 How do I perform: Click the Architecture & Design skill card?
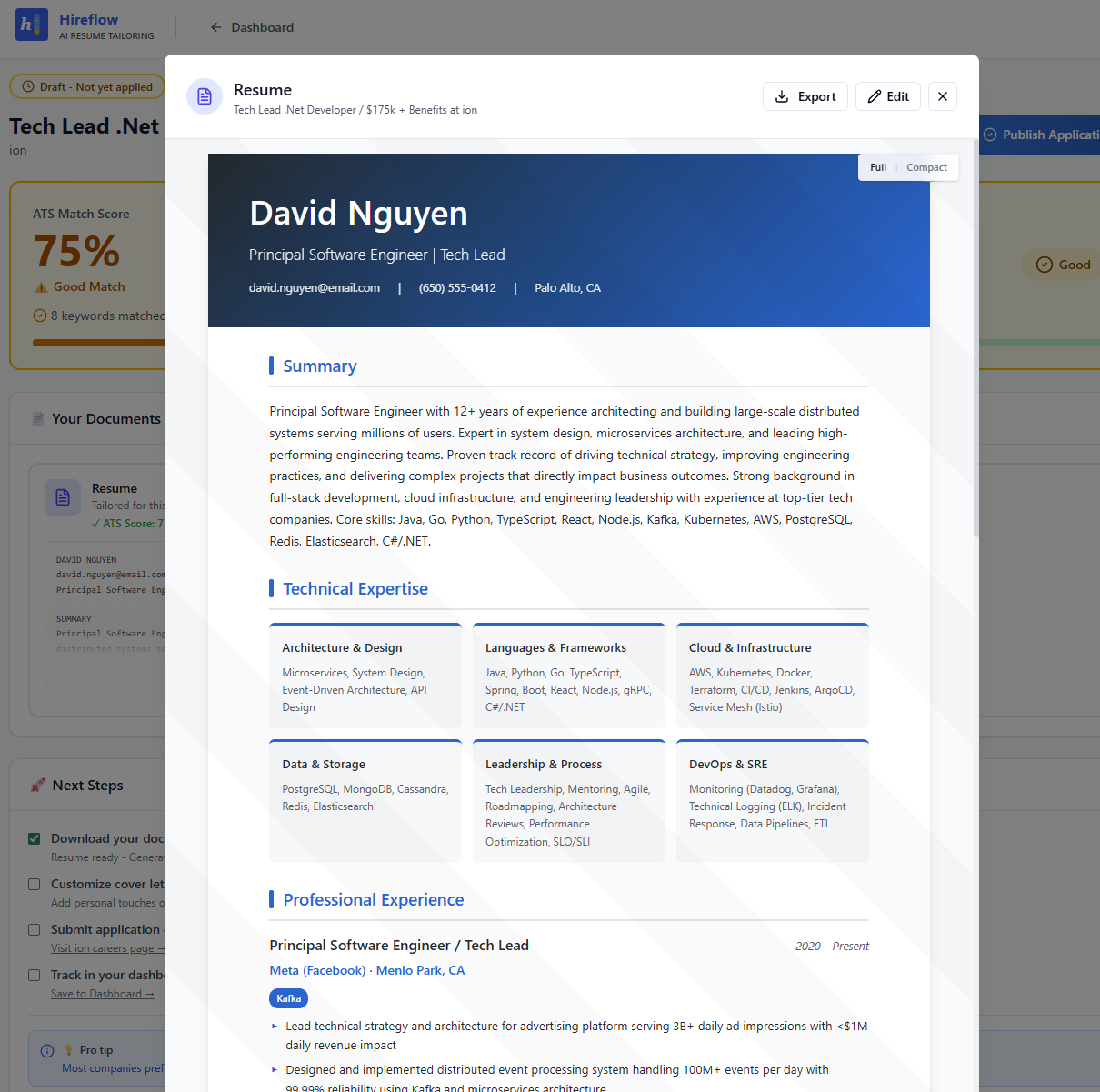click(365, 676)
